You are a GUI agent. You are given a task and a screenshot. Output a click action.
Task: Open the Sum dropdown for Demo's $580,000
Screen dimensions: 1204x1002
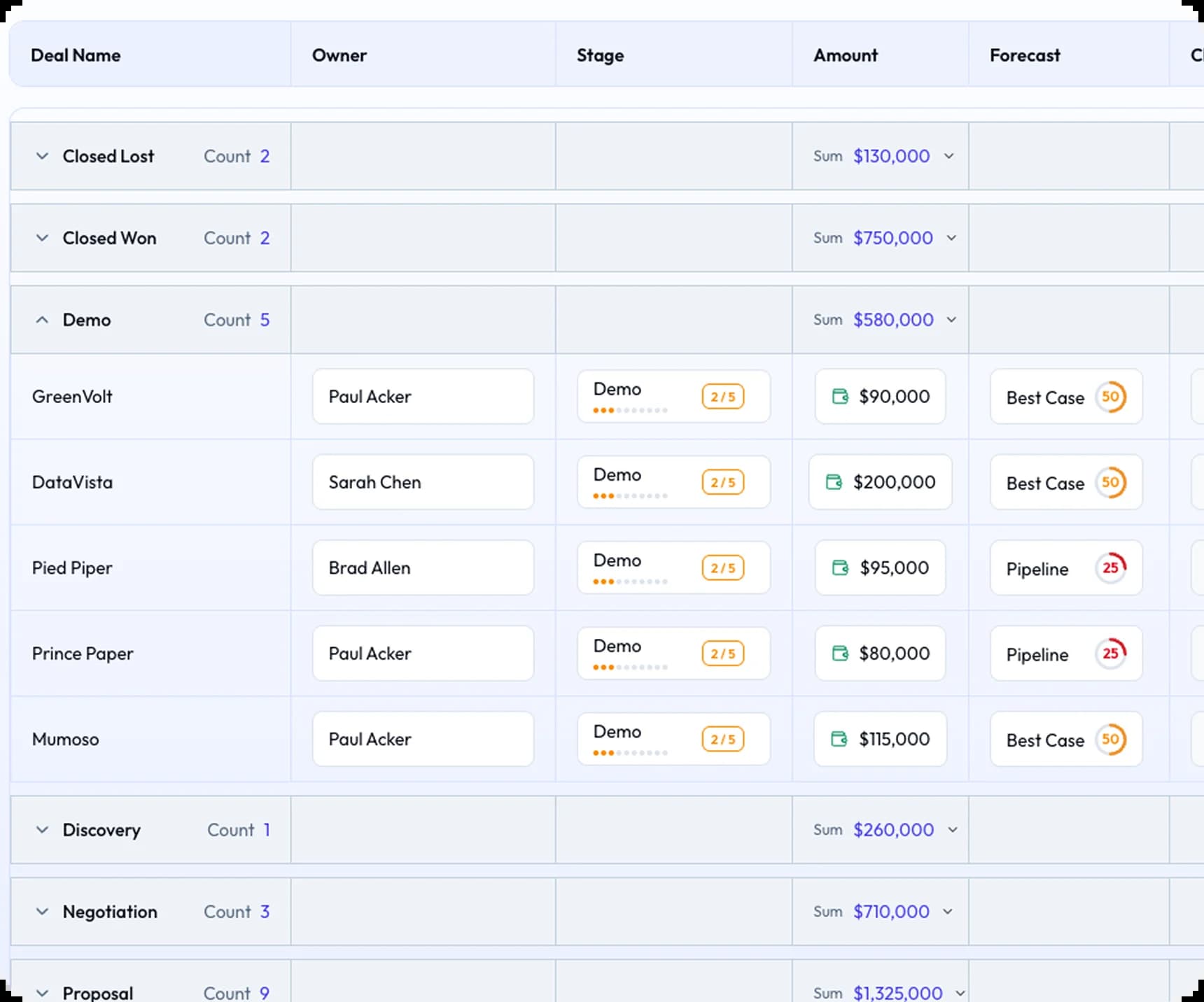coord(951,320)
